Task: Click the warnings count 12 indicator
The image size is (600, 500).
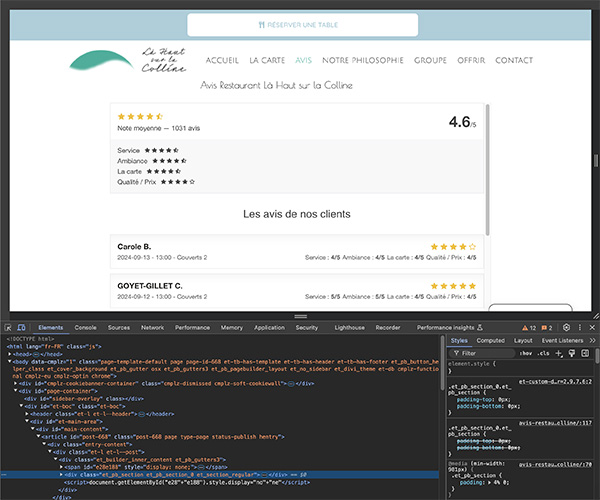Action: tap(529, 328)
